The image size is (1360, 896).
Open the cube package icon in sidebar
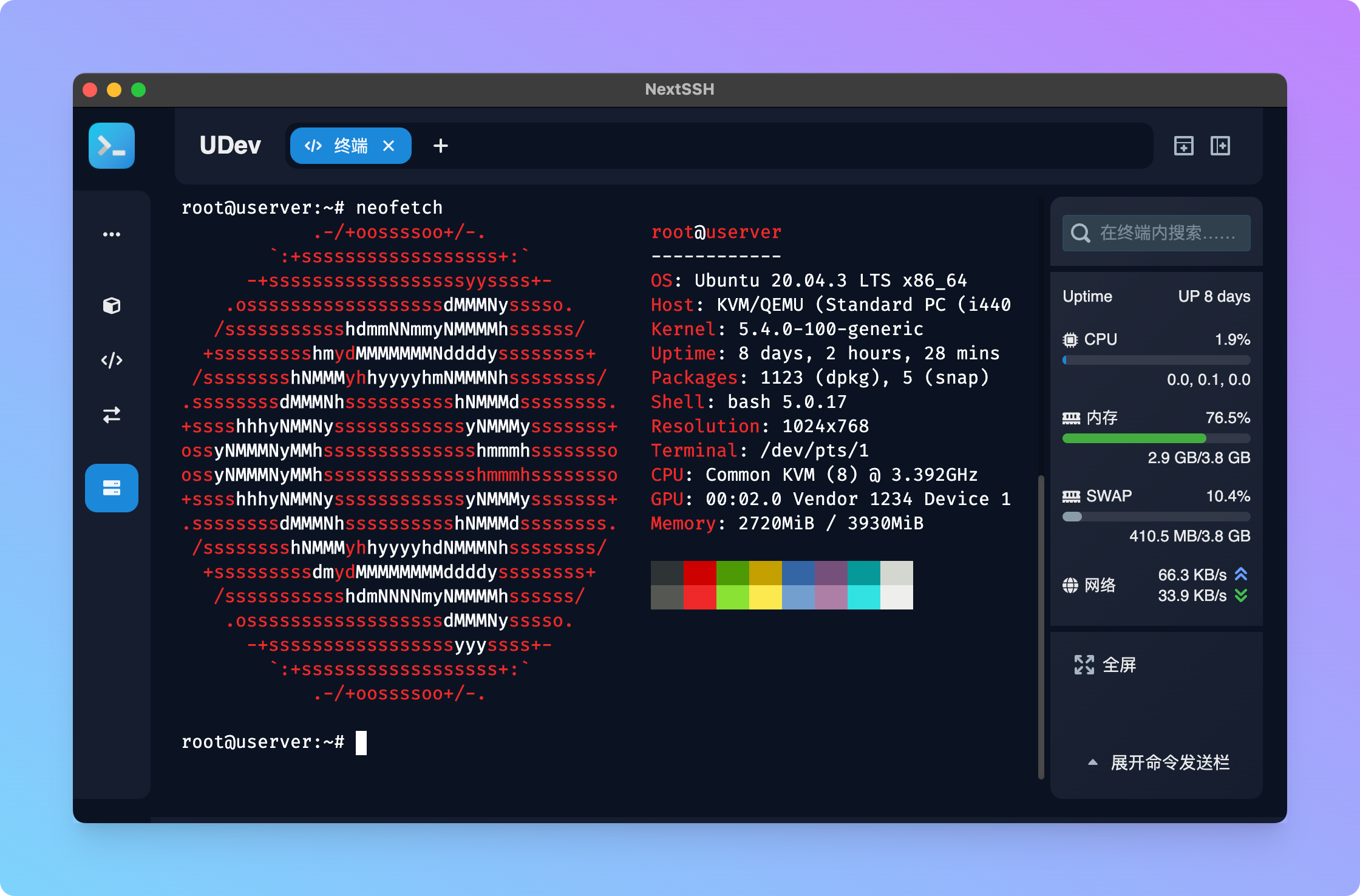(x=112, y=305)
